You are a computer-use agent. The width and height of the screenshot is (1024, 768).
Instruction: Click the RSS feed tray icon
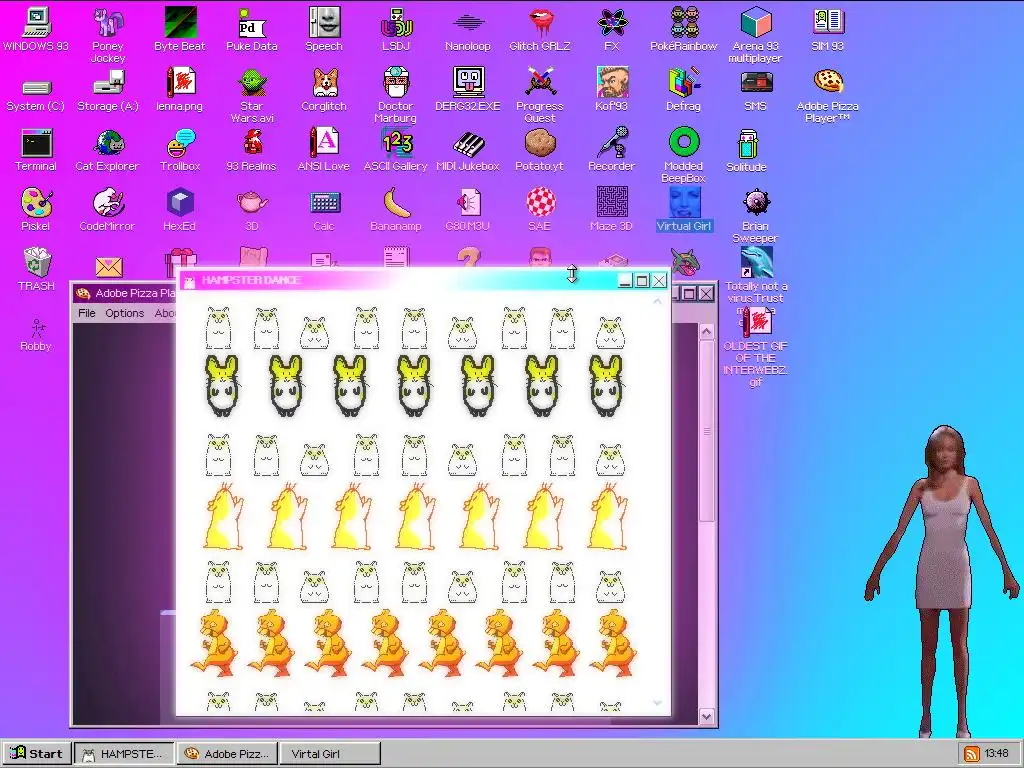pyautogui.click(x=972, y=754)
